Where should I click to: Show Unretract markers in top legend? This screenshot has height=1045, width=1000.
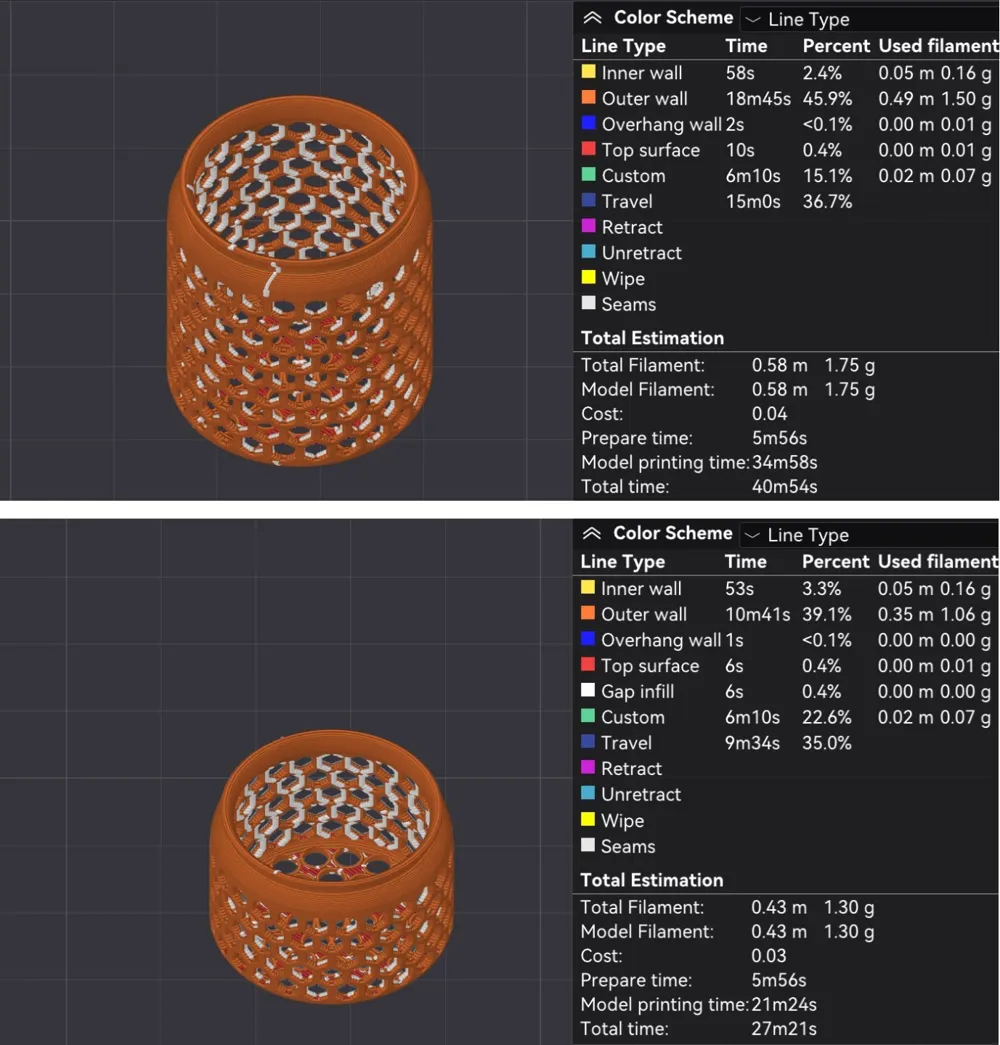589,252
